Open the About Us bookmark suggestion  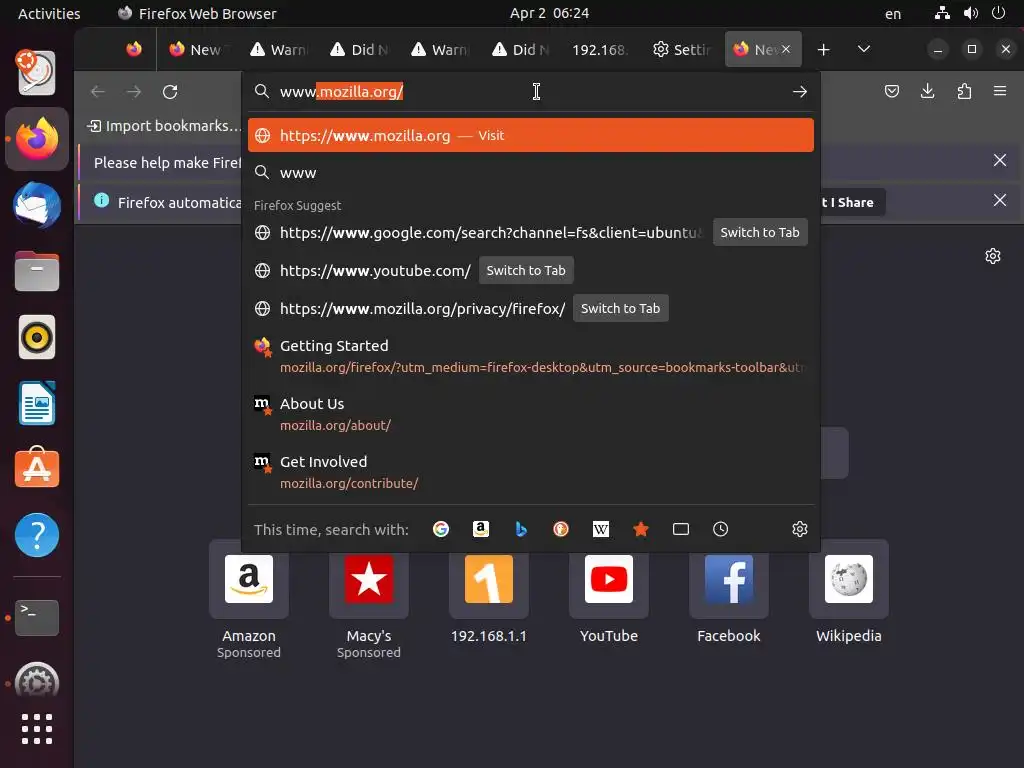click(531, 414)
